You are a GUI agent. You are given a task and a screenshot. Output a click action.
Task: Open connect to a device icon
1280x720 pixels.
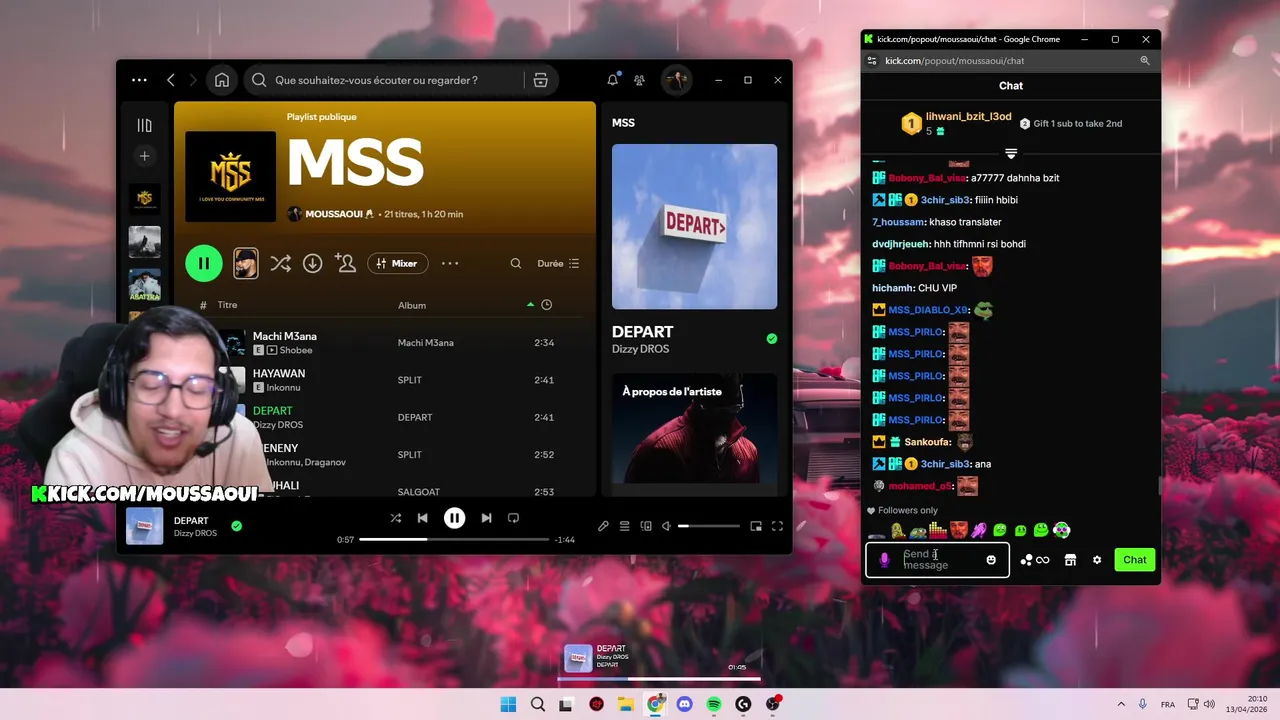pyautogui.click(x=646, y=526)
